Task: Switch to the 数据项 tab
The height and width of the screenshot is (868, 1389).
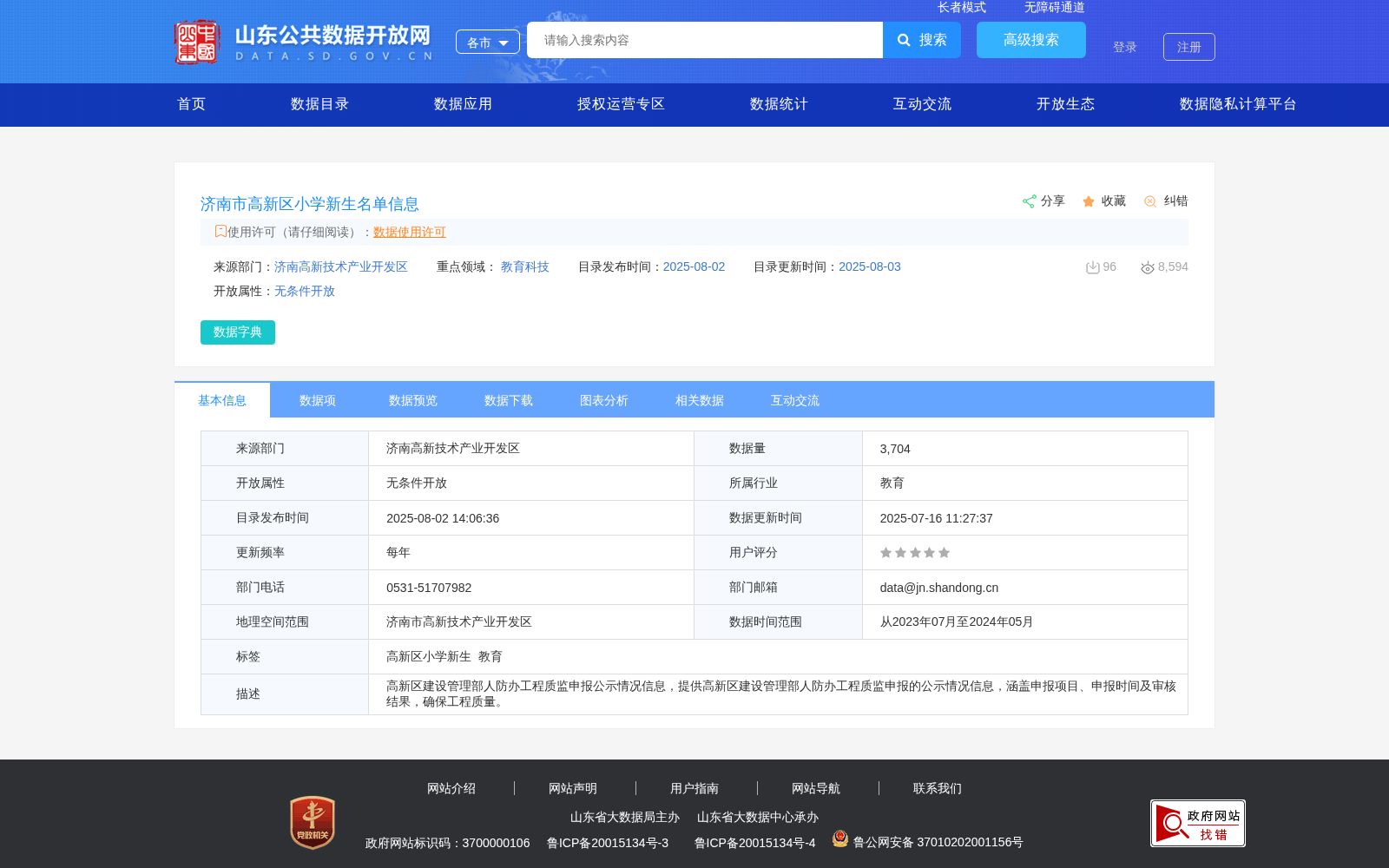Action: (318, 400)
